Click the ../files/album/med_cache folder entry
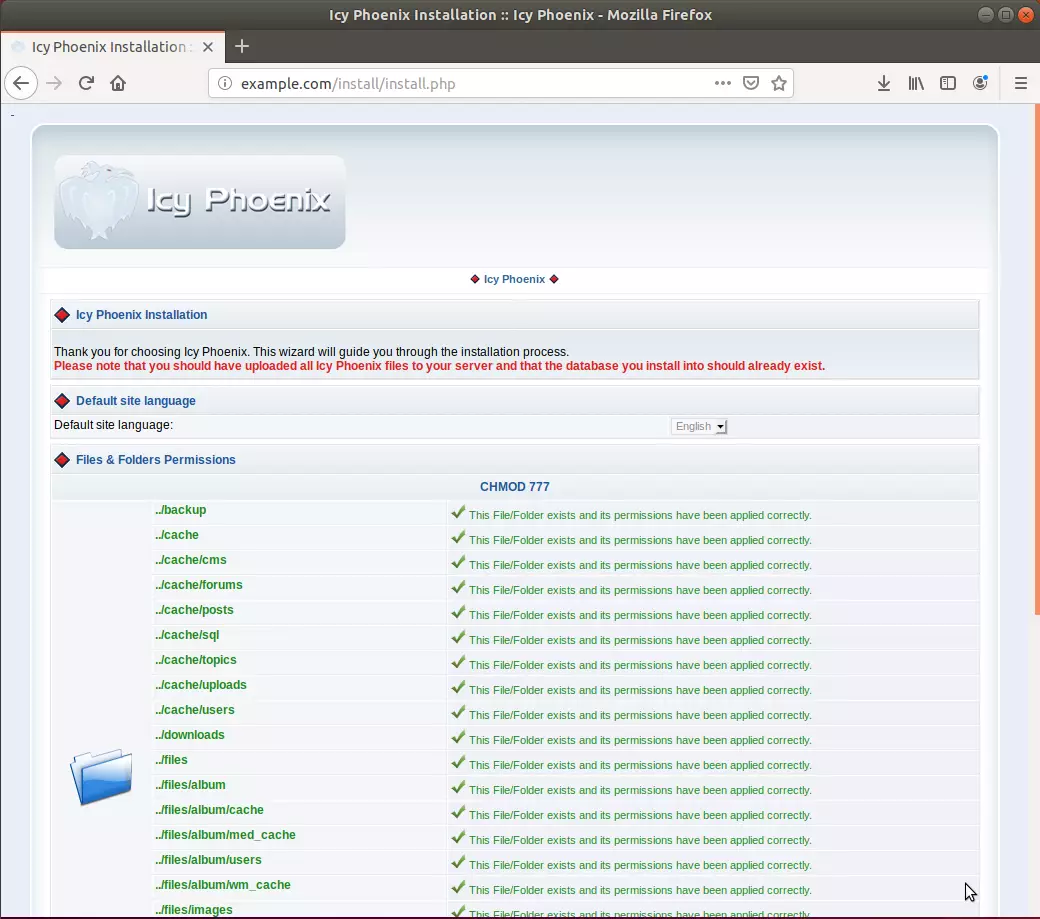Screen dimensions: 1040x919 pos(225,835)
